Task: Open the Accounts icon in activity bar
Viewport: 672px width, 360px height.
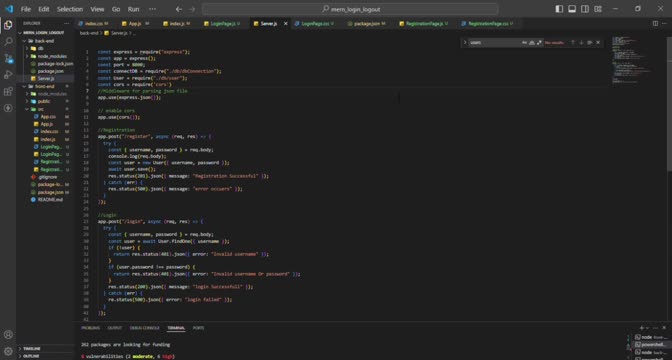Action: [8, 335]
